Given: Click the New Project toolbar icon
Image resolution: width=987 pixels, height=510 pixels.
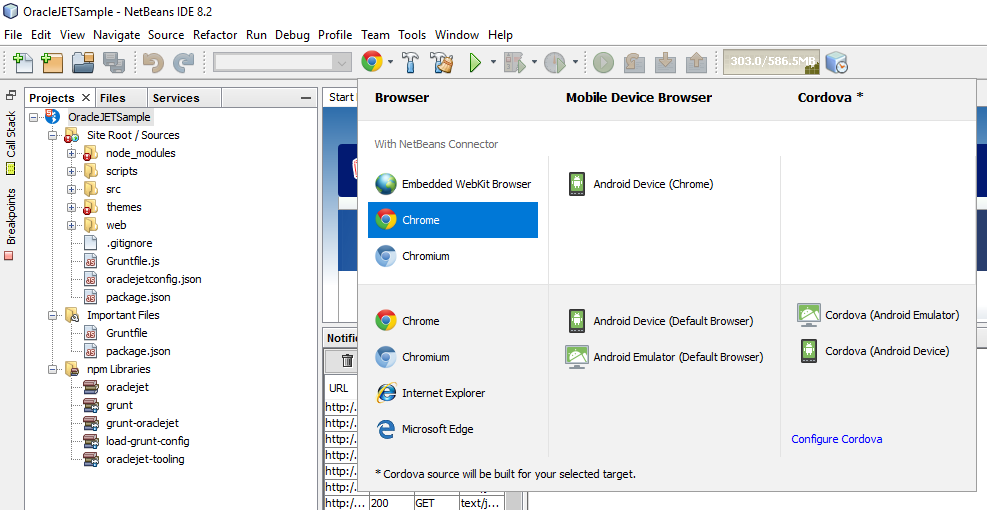Looking at the screenshot, I should [52, 62].
